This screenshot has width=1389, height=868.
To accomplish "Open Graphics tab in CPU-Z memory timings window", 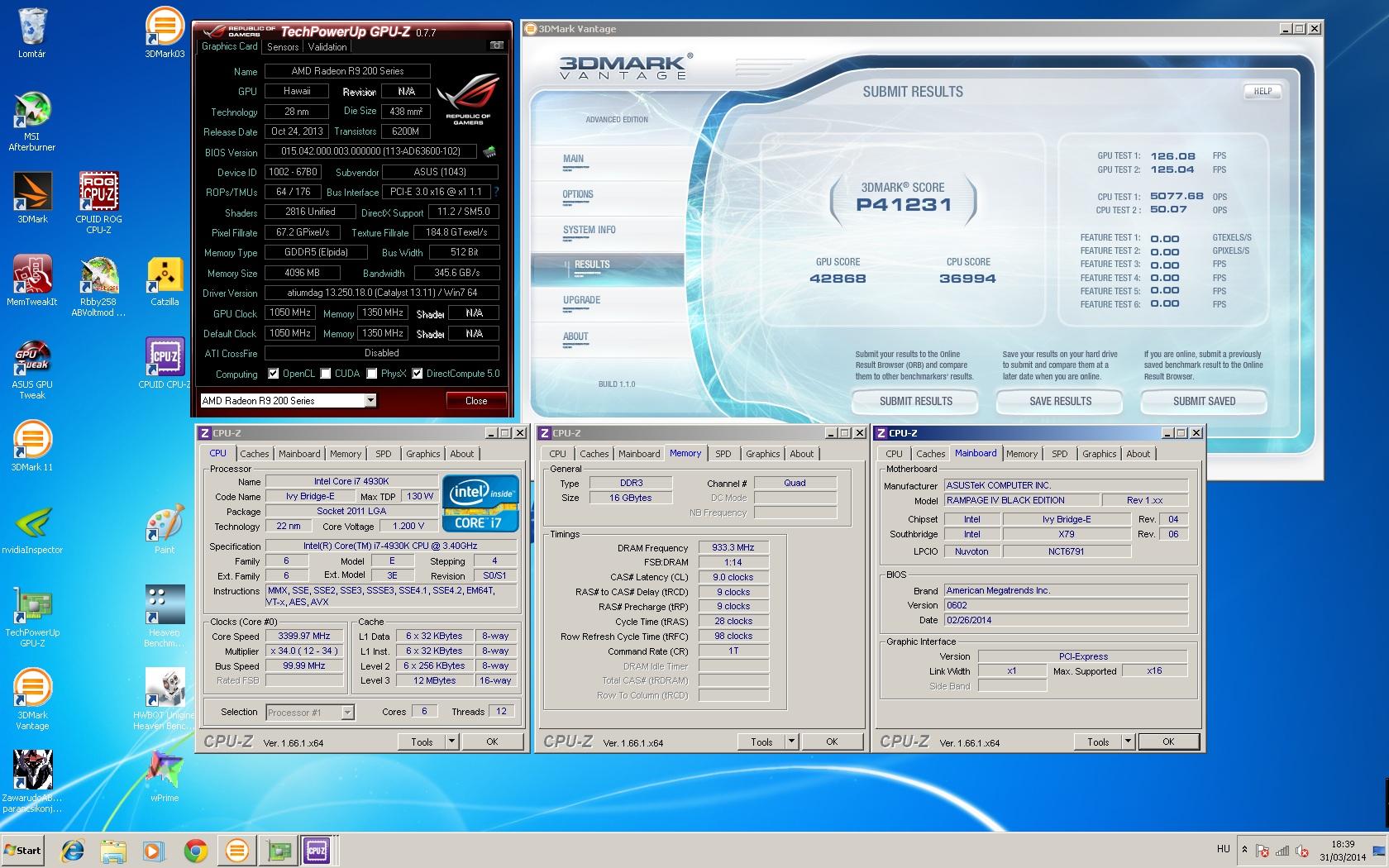I will point(762,454).
